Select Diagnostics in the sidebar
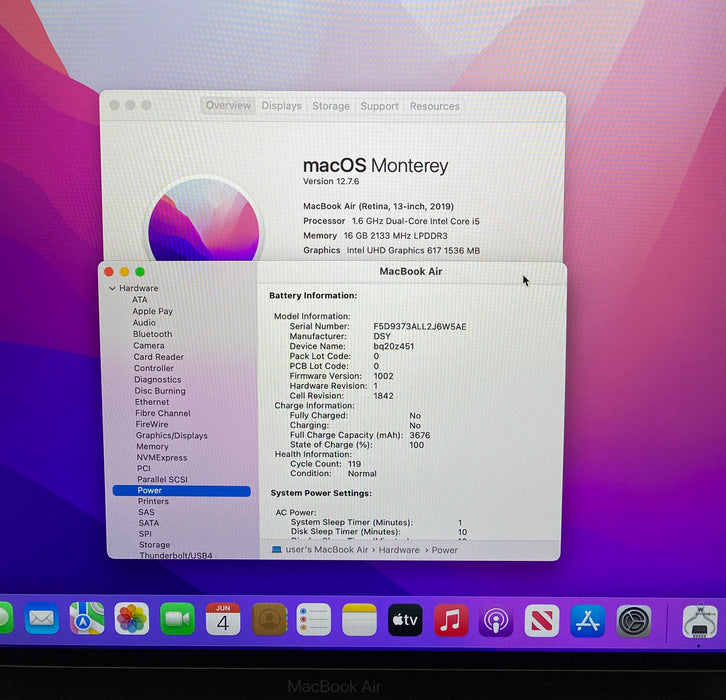The image size is (726, 700). click(158, 380)
